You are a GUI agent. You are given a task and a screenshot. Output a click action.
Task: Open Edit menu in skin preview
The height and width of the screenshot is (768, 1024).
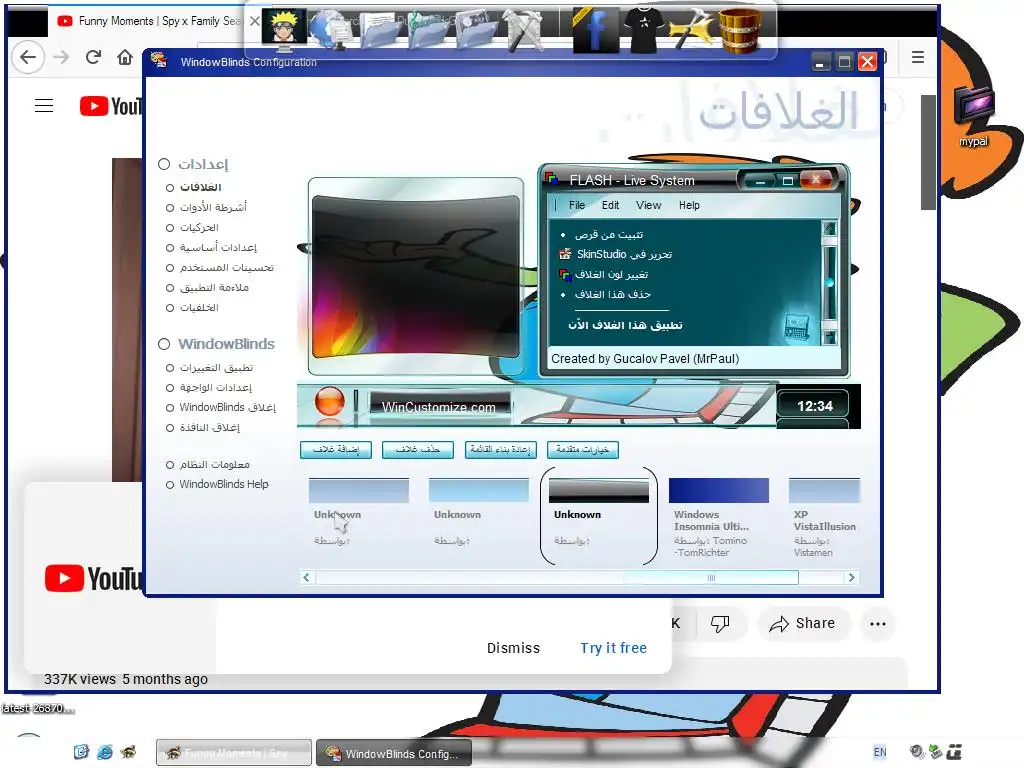tap(611, 205)
